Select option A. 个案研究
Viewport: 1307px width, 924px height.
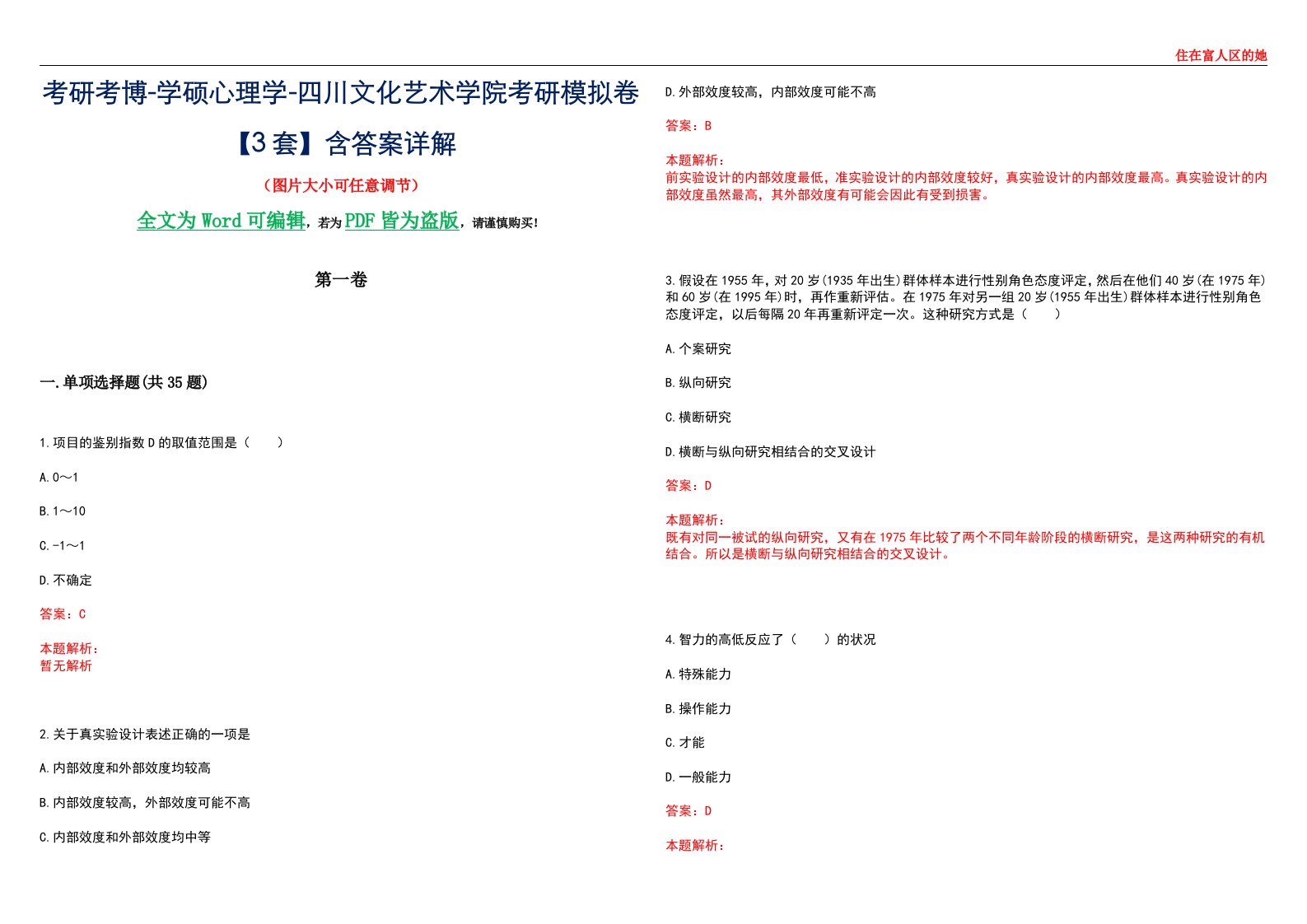click(698, 349)
